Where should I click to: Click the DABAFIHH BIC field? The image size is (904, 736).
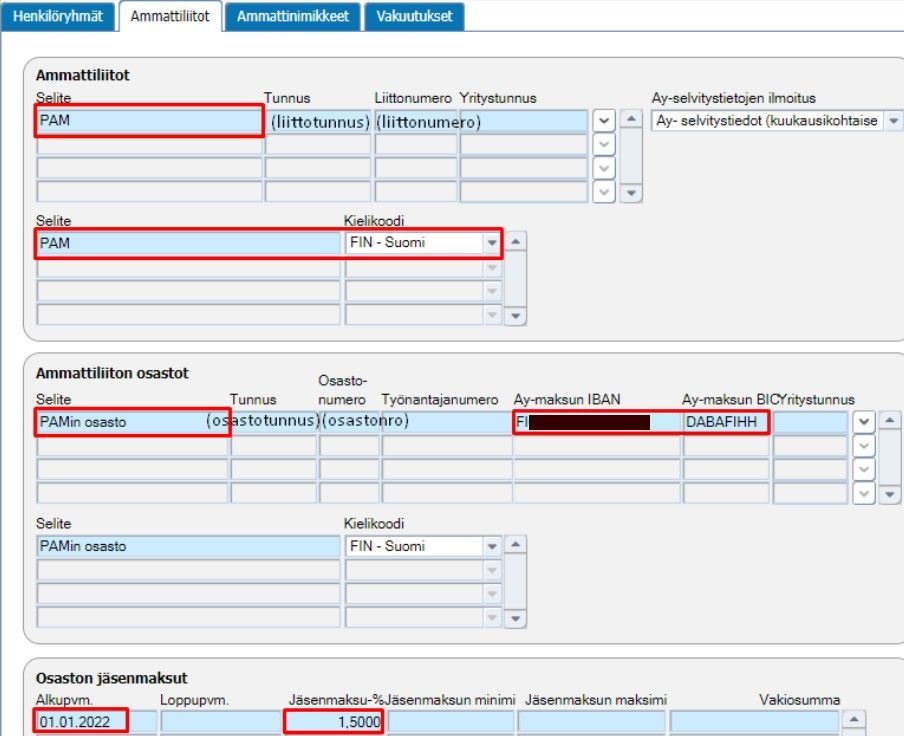[x=726, y=422]
